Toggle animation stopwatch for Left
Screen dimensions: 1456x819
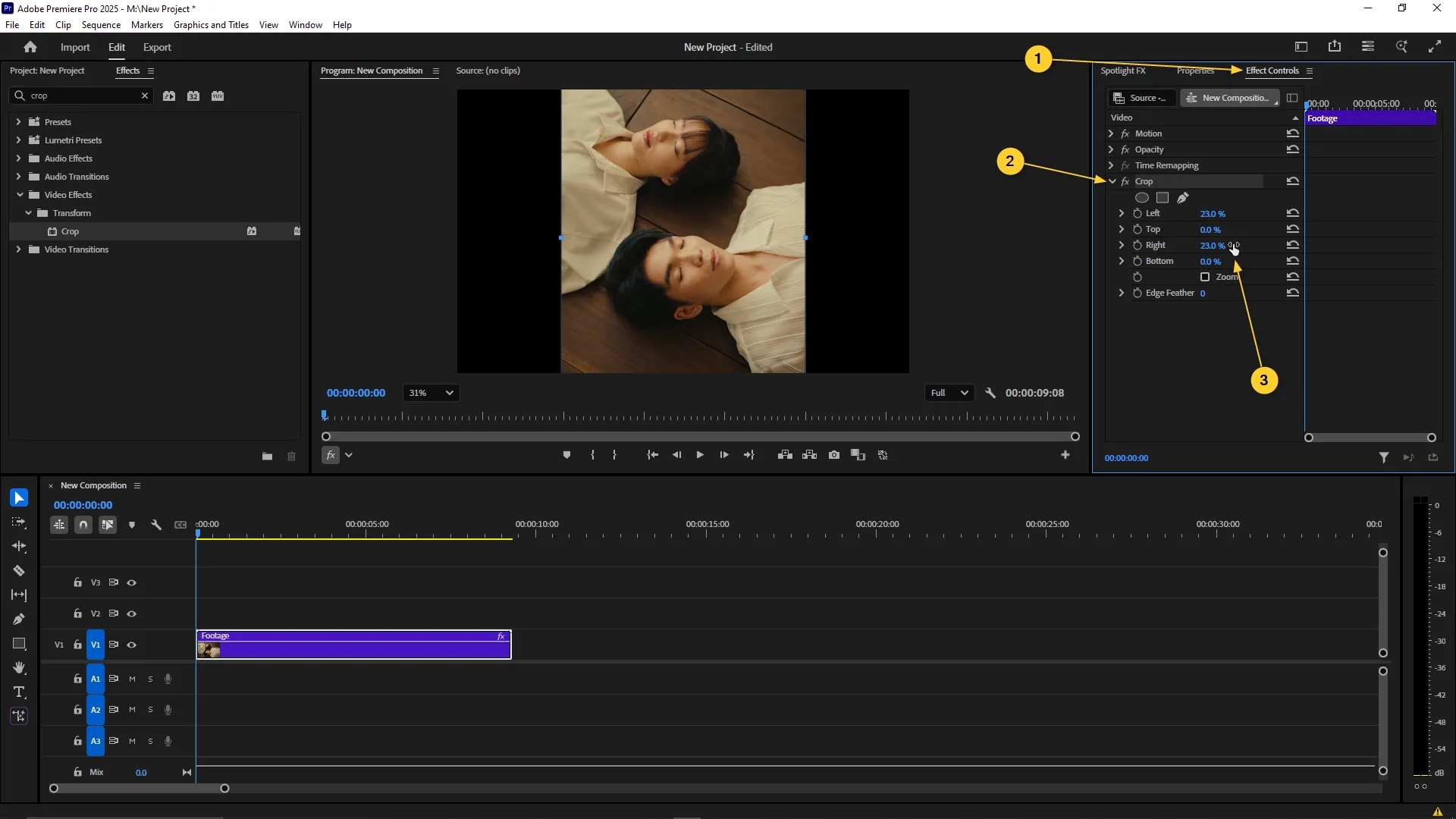[1137, 213]
